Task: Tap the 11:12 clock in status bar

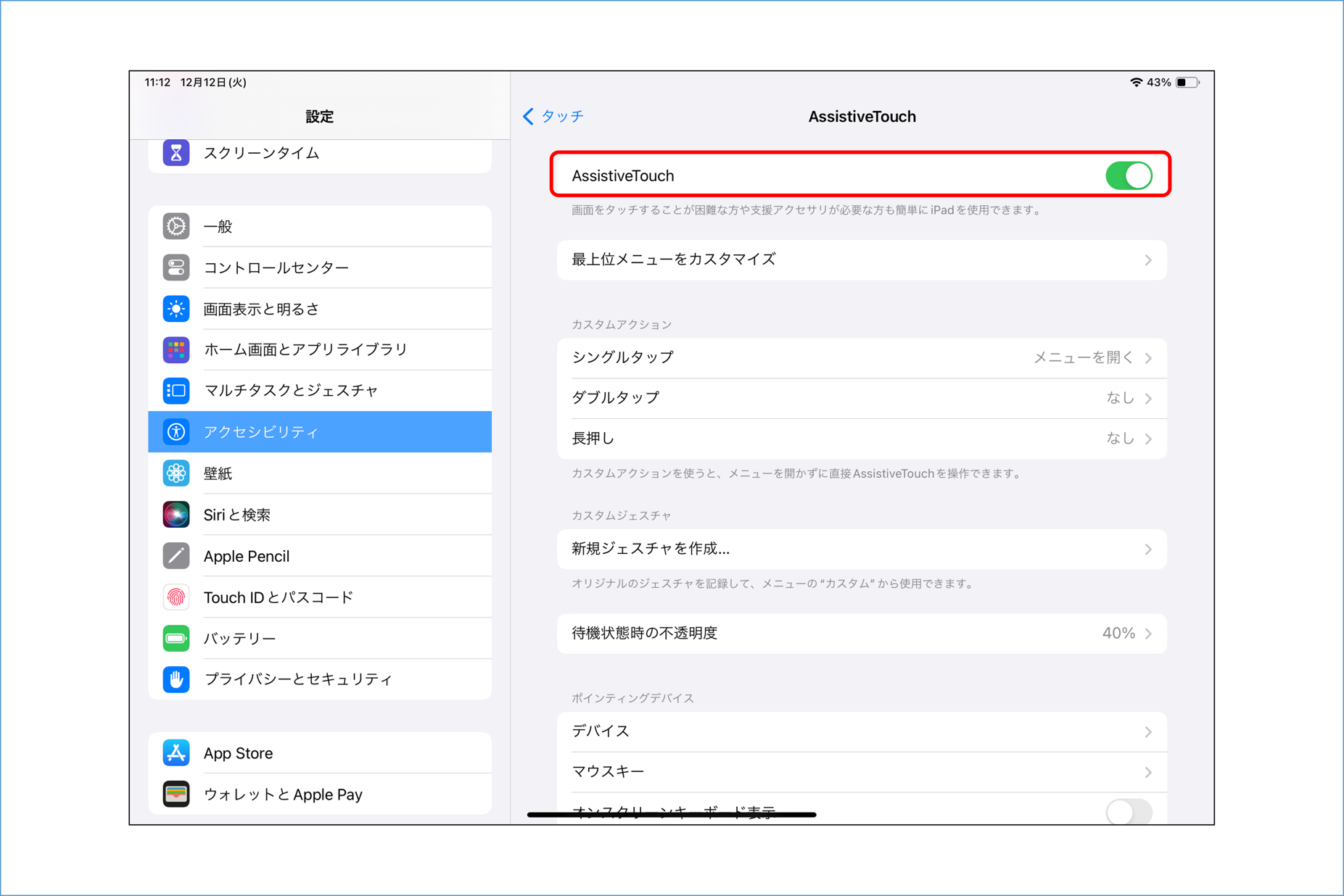Action: point(157,83)
